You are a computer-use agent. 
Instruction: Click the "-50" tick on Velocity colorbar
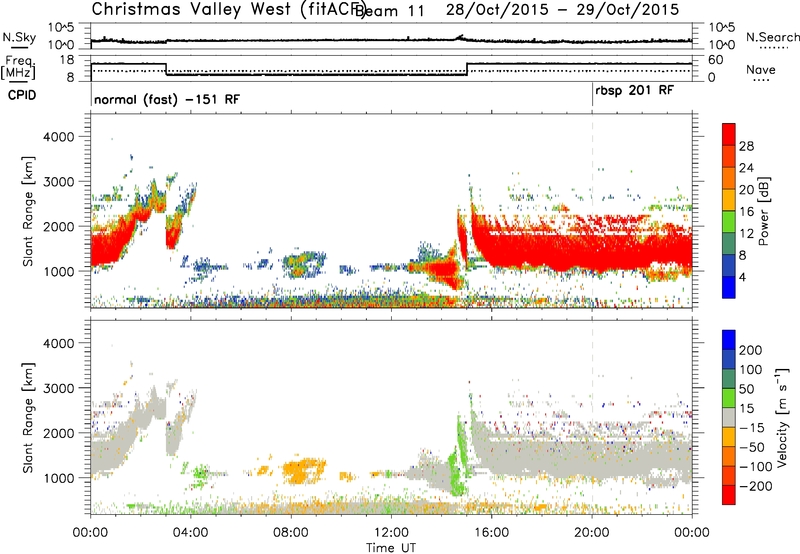coord(752,447)
